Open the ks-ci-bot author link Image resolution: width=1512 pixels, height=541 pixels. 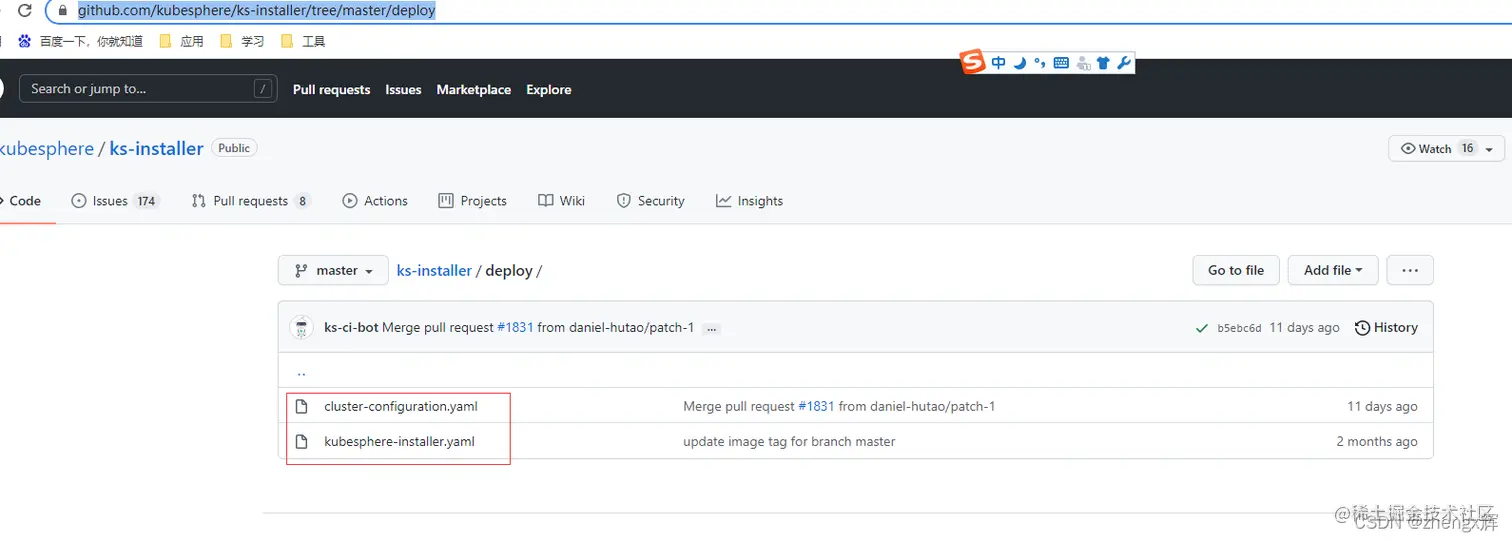pos(351,328)
